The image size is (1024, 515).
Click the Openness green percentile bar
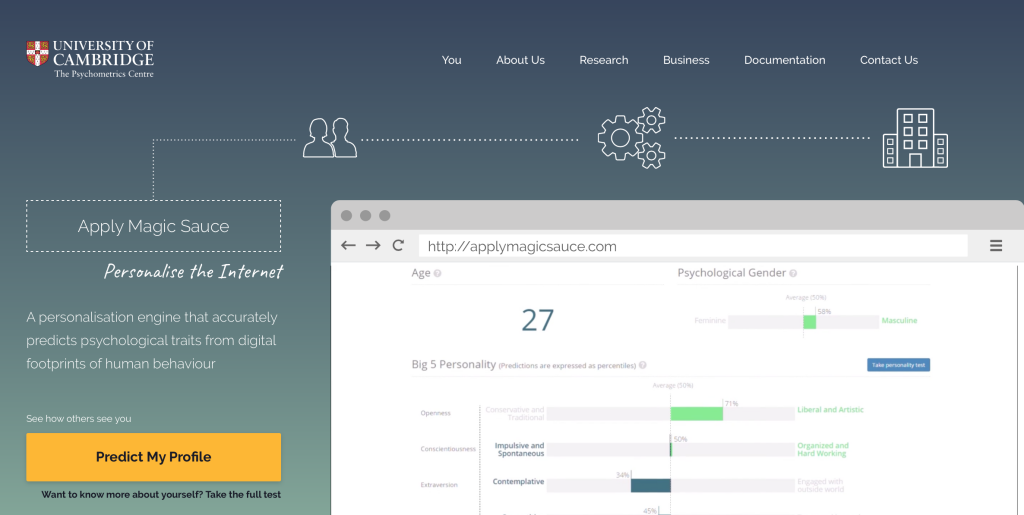tap(697, 414)
